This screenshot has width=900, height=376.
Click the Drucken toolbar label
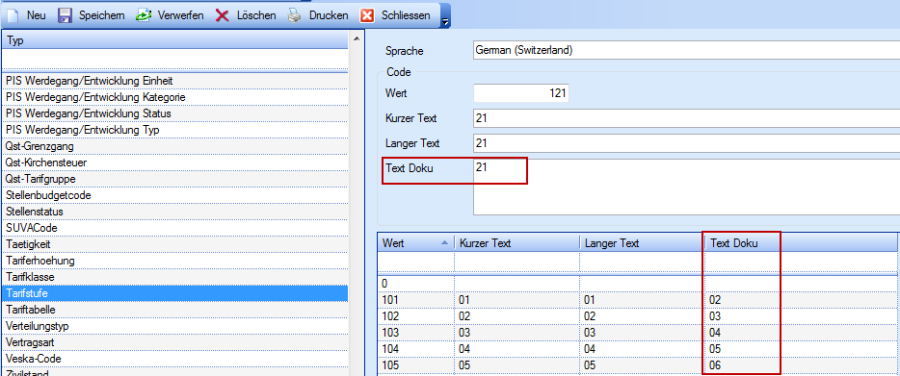coord(328,15)
